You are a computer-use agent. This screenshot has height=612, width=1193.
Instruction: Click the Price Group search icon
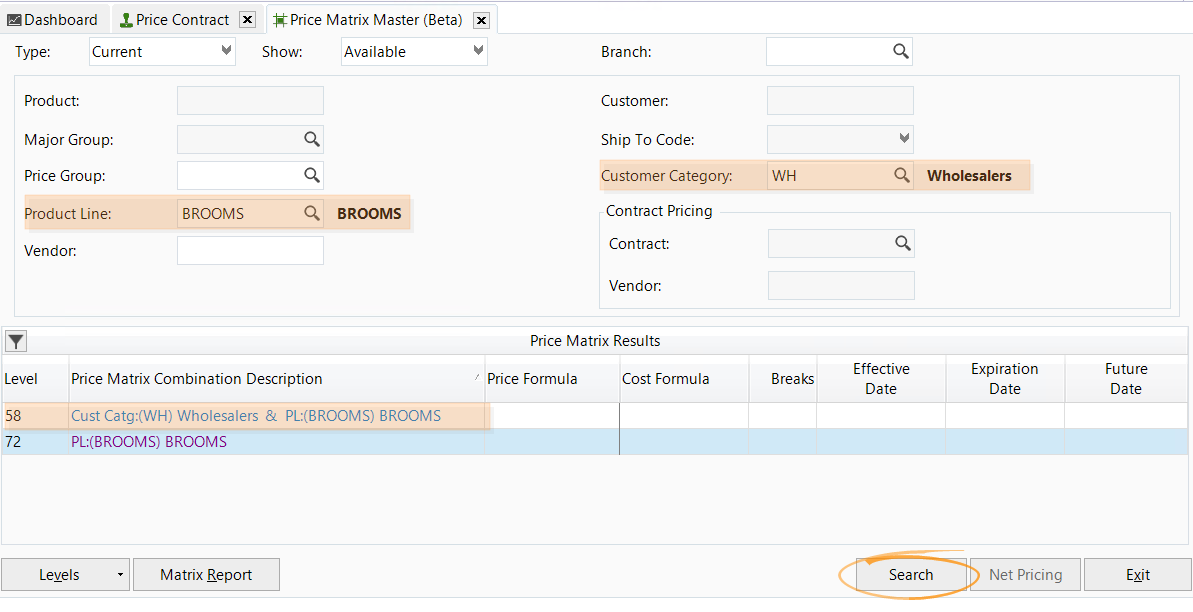point(312,175)
